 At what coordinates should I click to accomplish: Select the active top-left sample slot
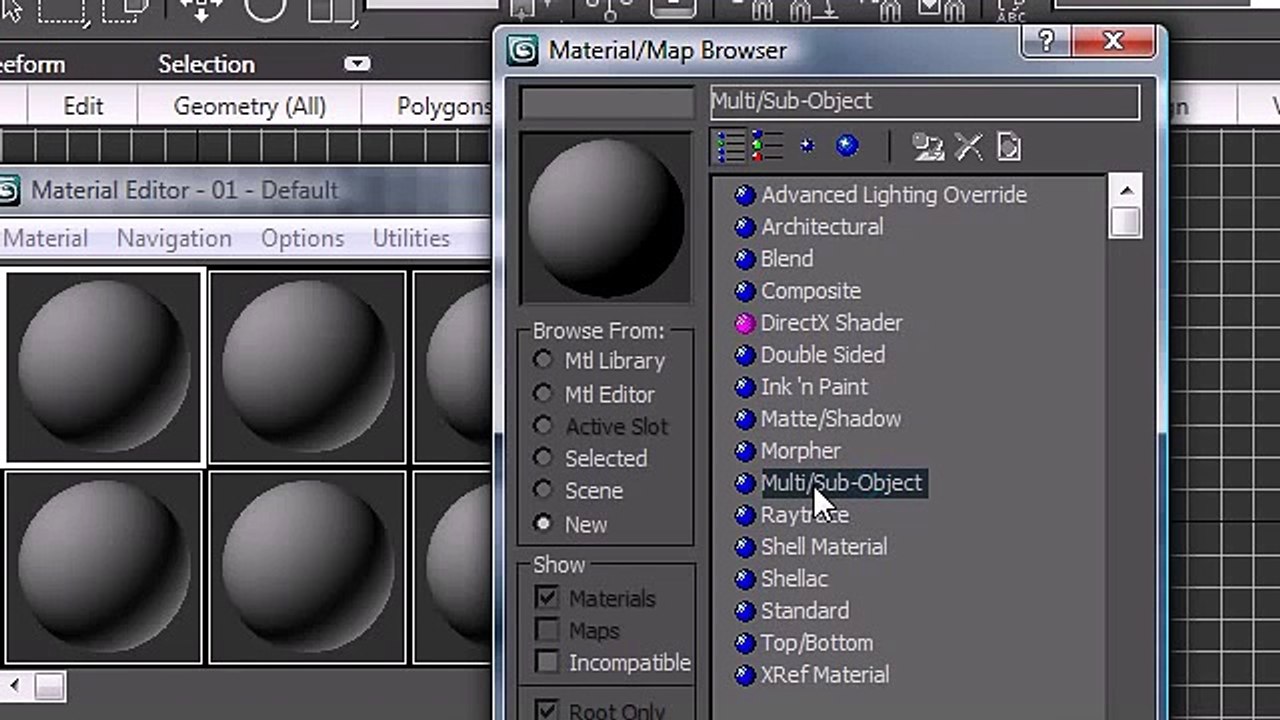click(x=103, y=367)
